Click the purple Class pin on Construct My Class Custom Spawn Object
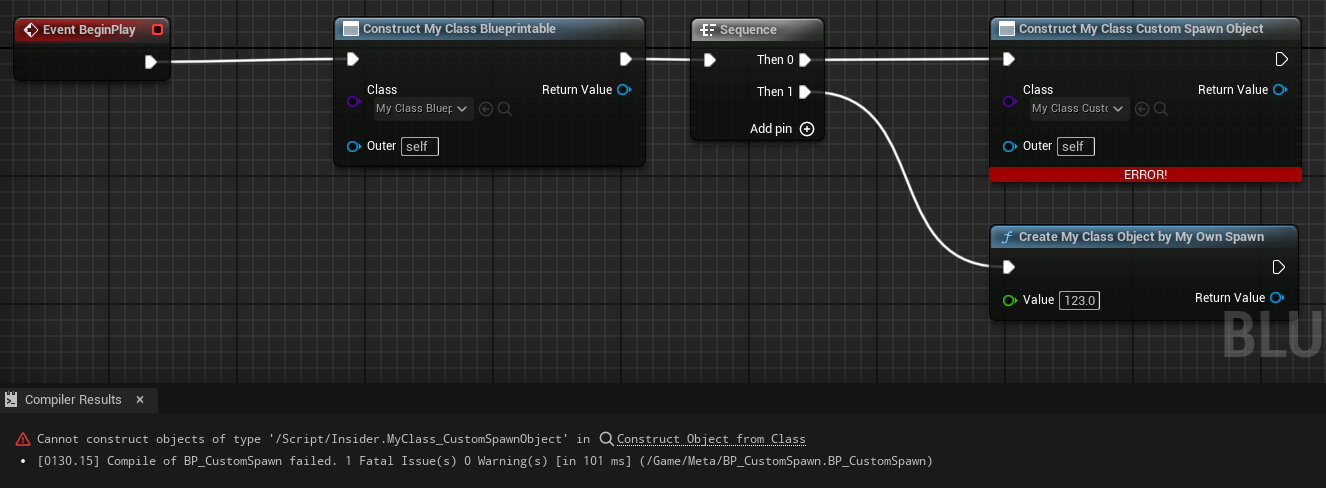This screenshot has height=488, width=1326. (1009, 101)
